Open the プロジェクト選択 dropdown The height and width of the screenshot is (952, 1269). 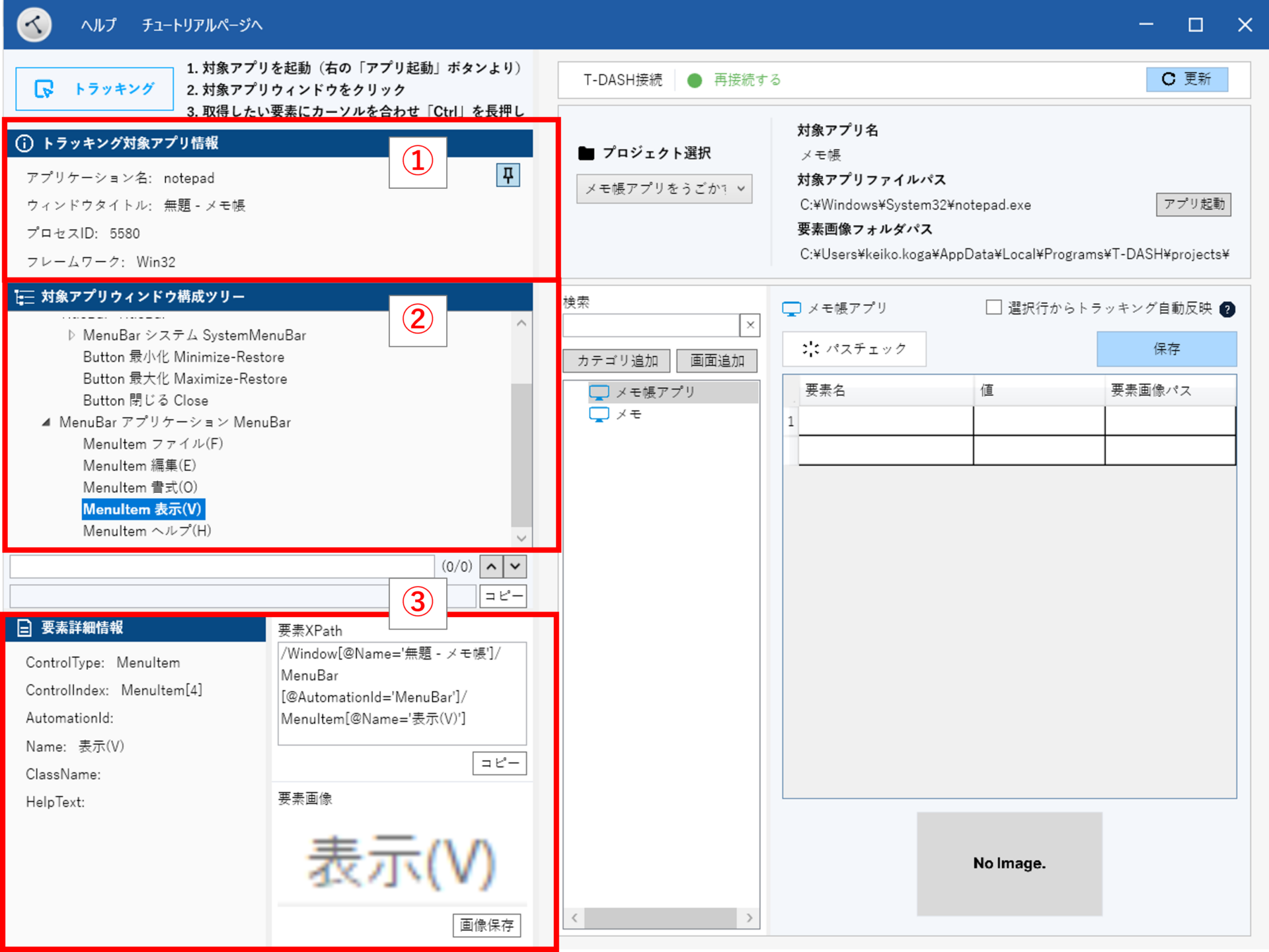coord(664,189)
